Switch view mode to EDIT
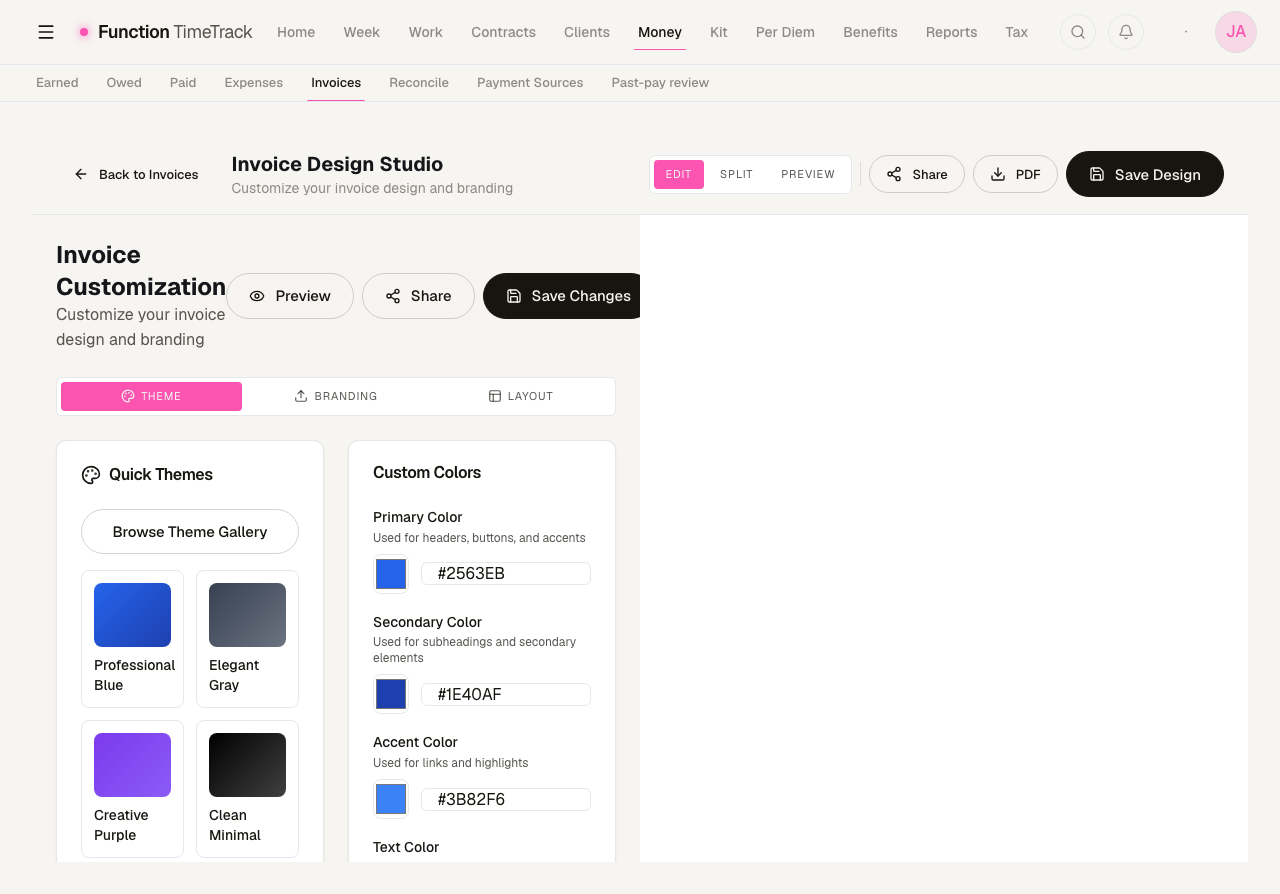This screenshot has height=894, width=1280. [x=679, y=174]
